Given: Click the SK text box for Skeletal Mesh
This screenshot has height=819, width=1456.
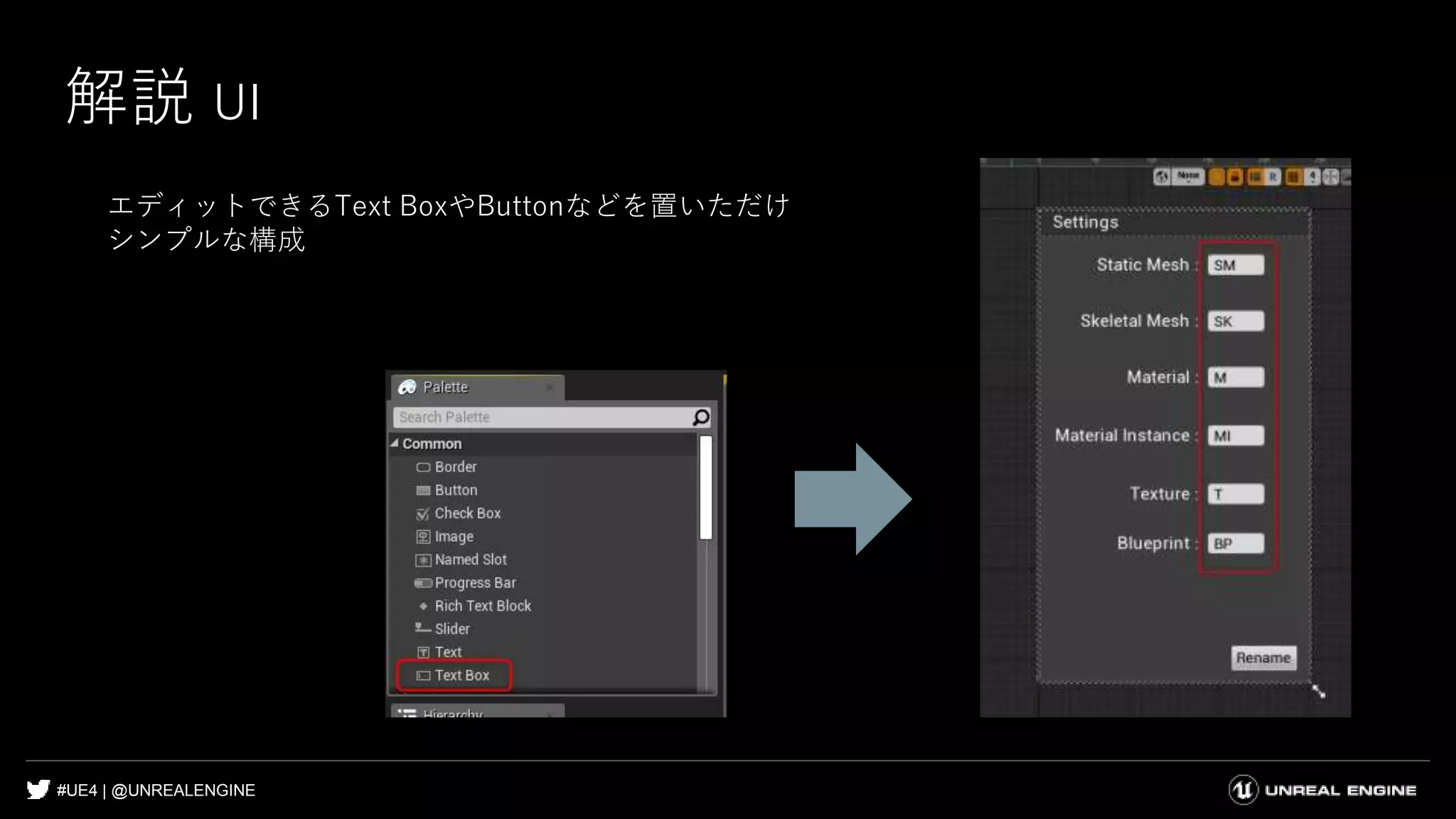Looking at the screenshot, I should 1236,321.
